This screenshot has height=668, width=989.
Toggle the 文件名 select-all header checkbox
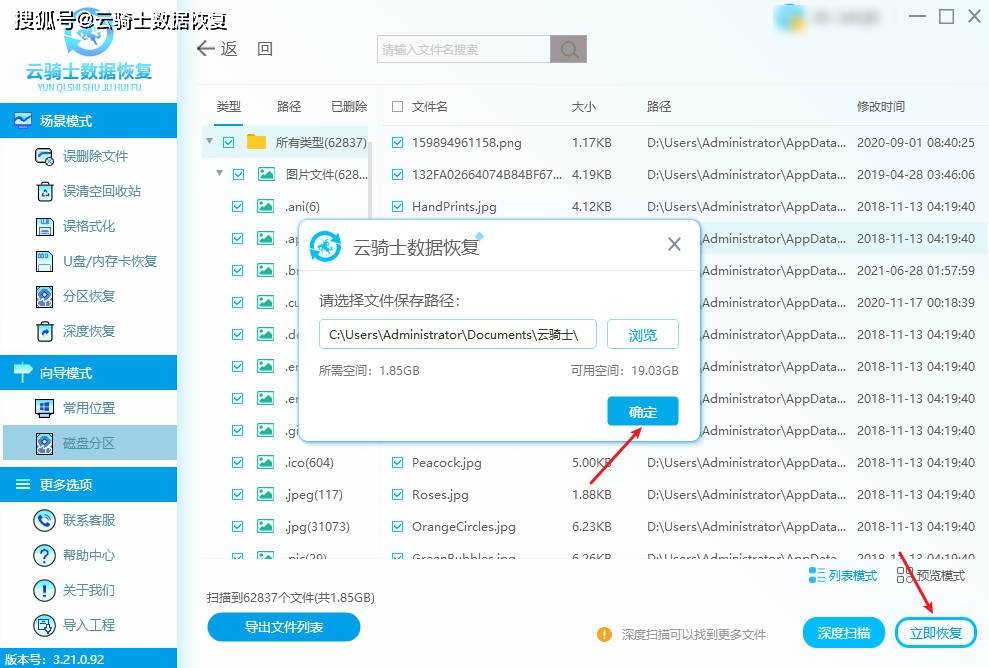point(398,106)
